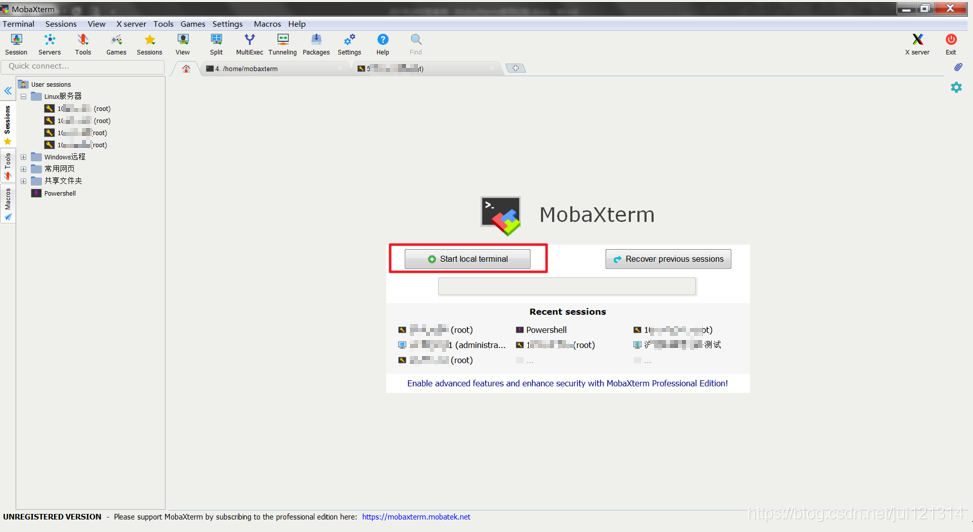Open the Session toolbar icon
The width and height of the screenshot is (973, 532).
(16, 45)
